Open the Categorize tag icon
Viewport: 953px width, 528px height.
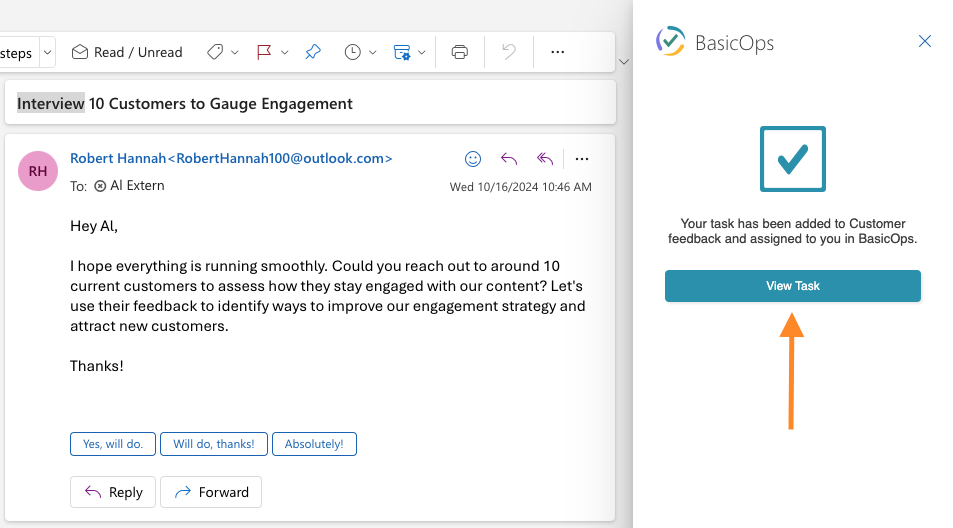tap(215, 52)
